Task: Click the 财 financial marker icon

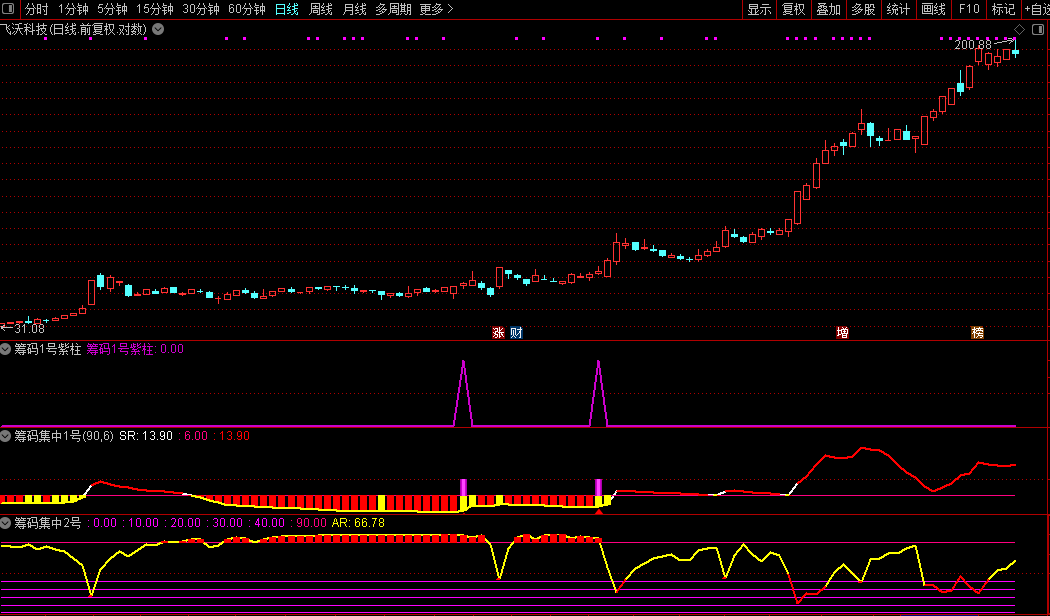Action: tap(516, 333)
